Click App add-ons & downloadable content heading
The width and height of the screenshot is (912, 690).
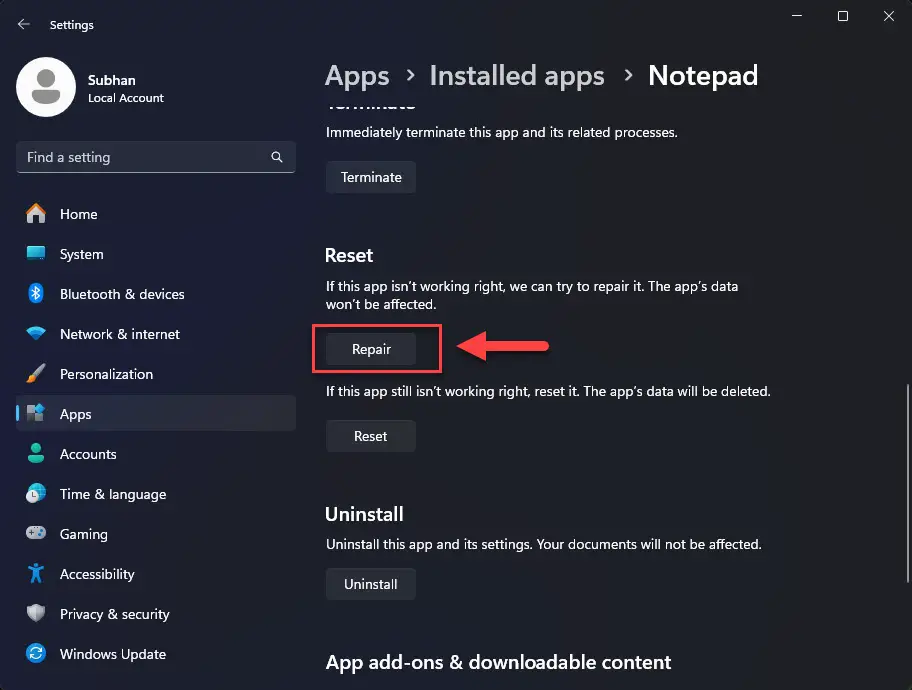click(x=498, y=662)
